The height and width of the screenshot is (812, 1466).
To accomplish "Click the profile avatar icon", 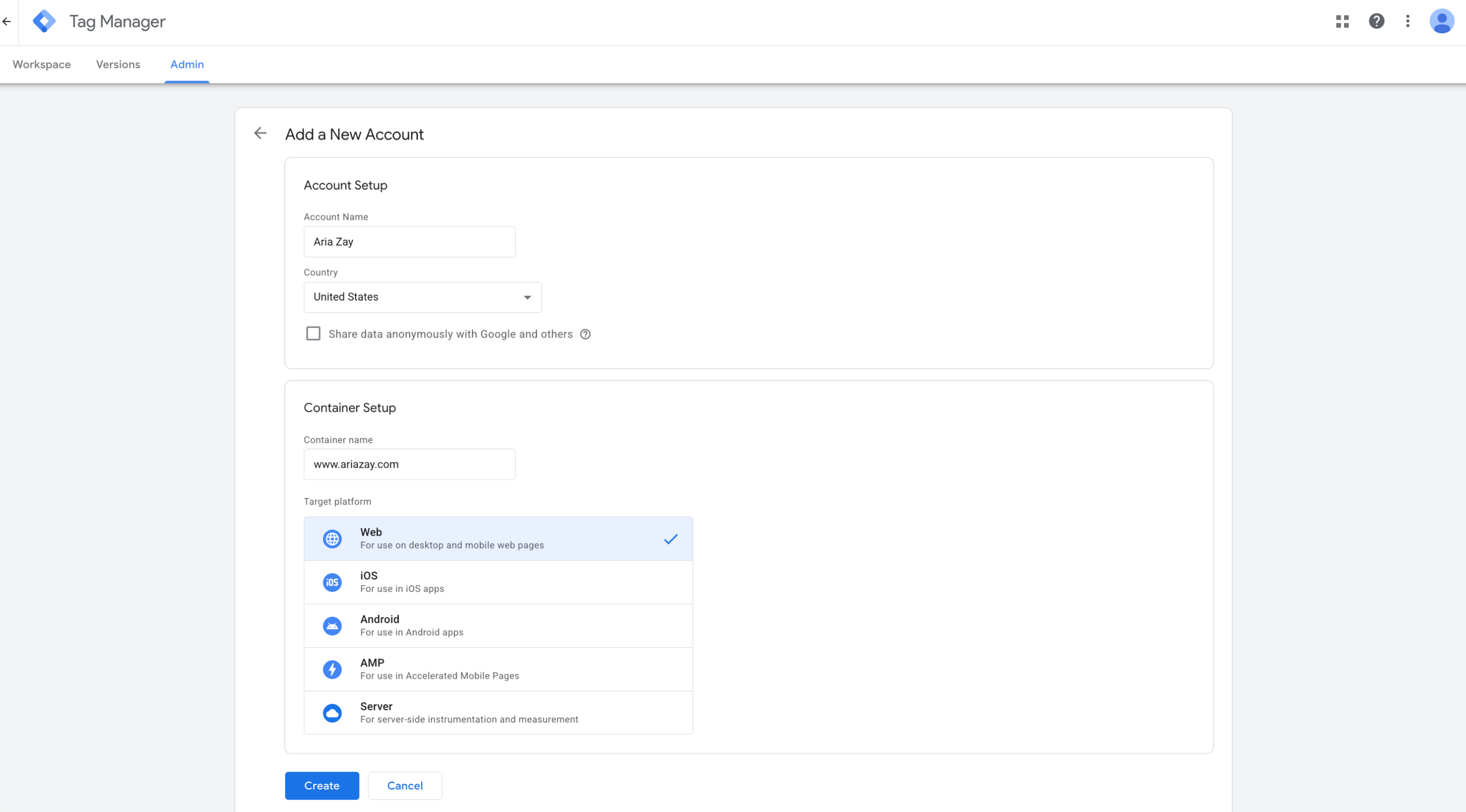I will click(x=1442, y=21).
